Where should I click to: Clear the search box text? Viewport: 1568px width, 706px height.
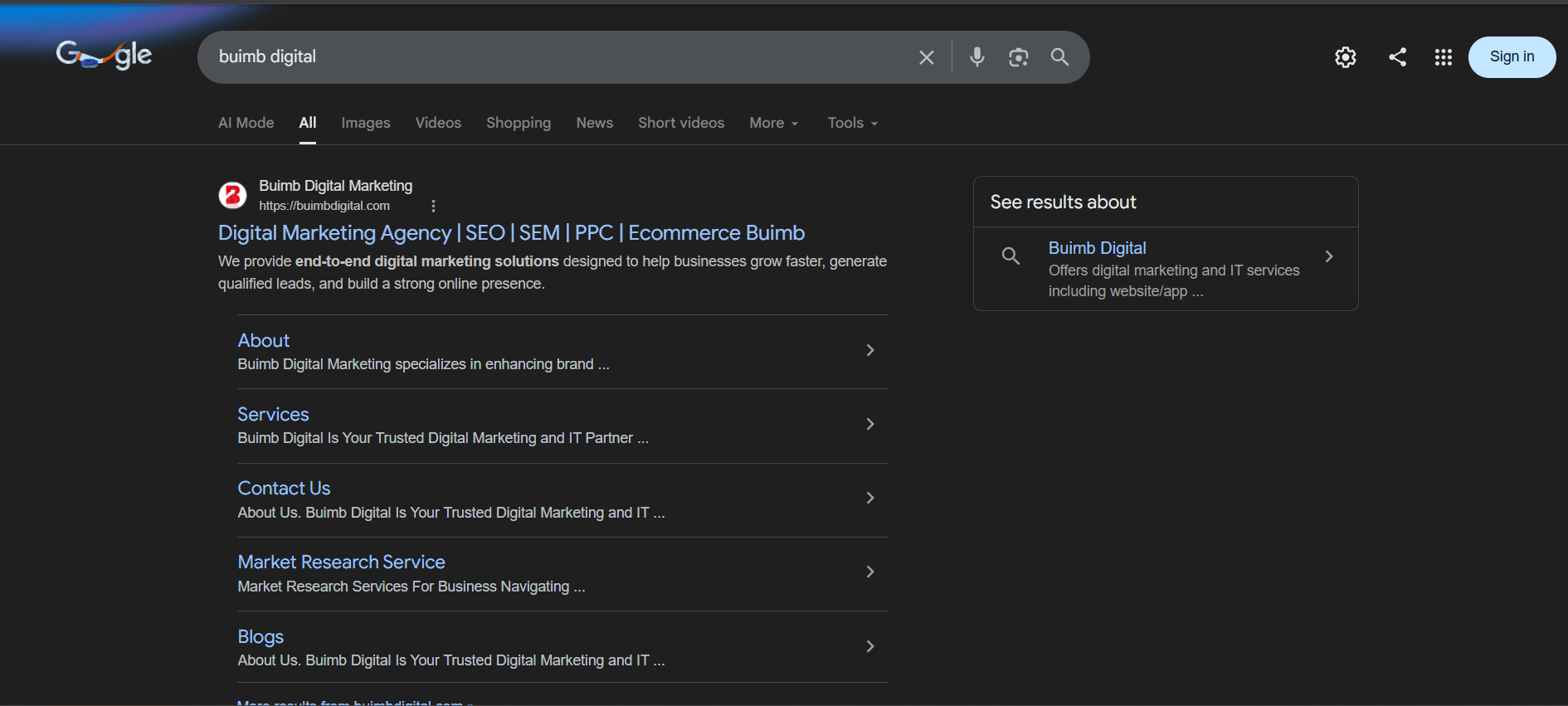click(926, 57)
